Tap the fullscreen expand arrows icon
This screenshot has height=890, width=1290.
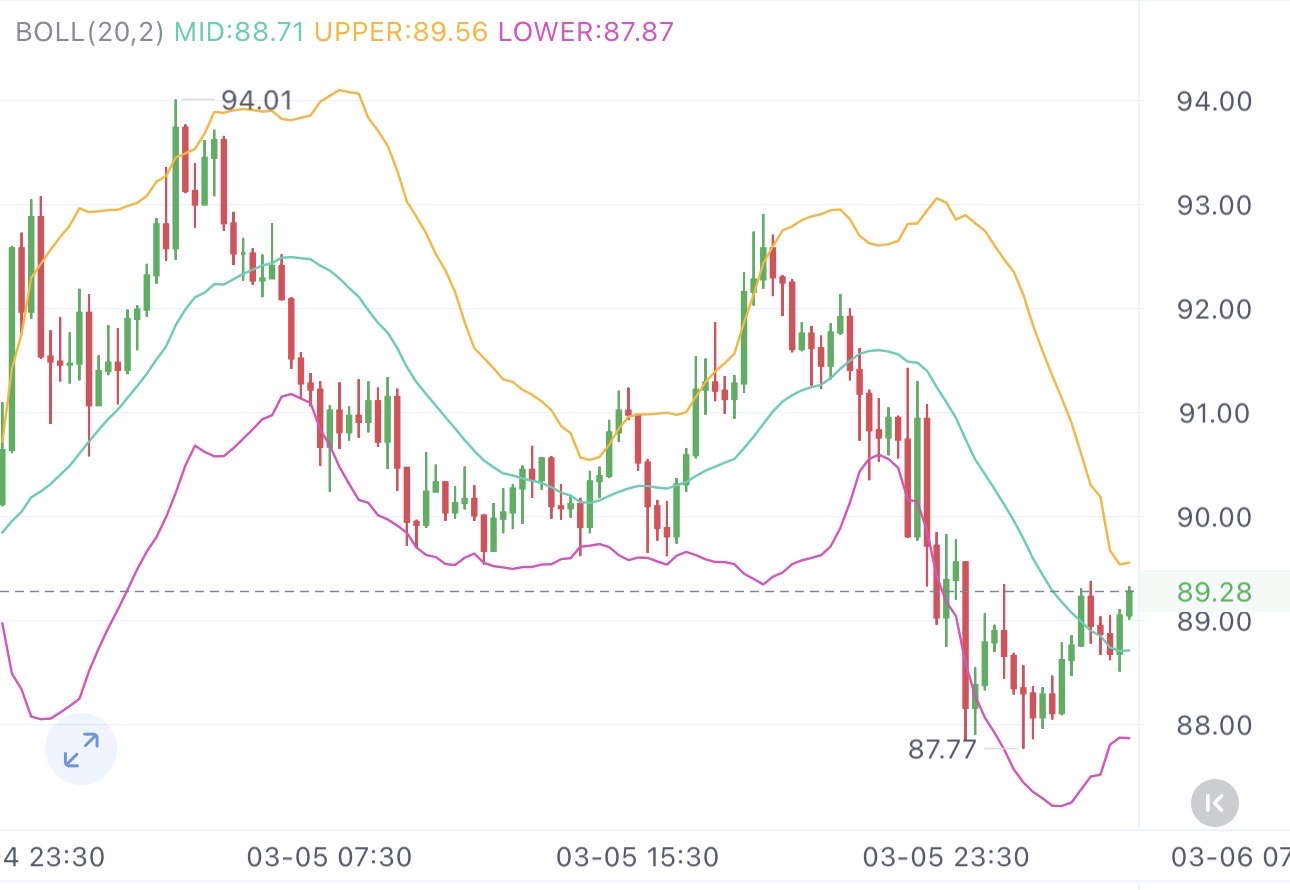(81, 749)
